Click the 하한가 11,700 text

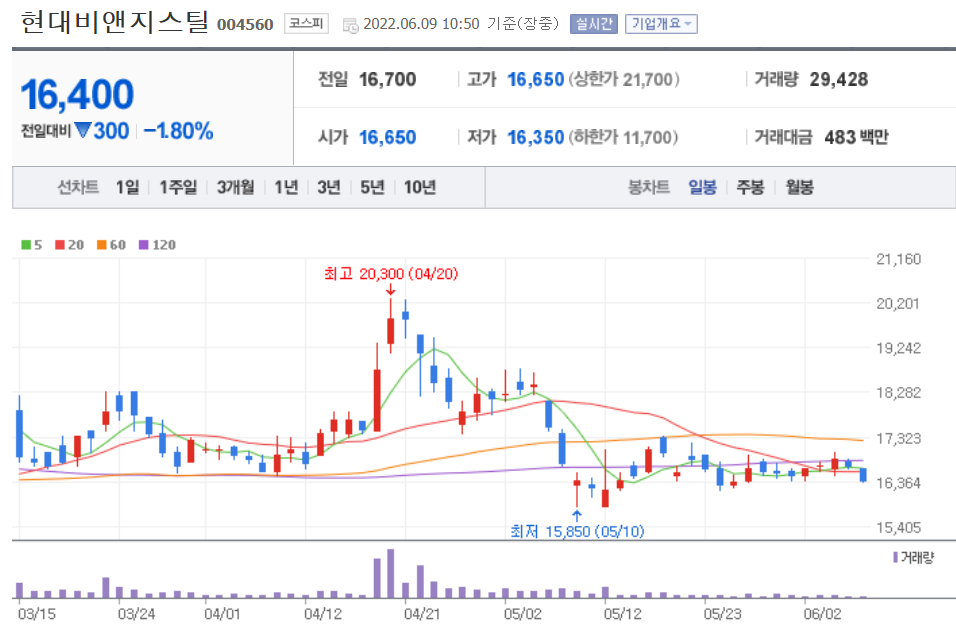(x=623, y=137)
